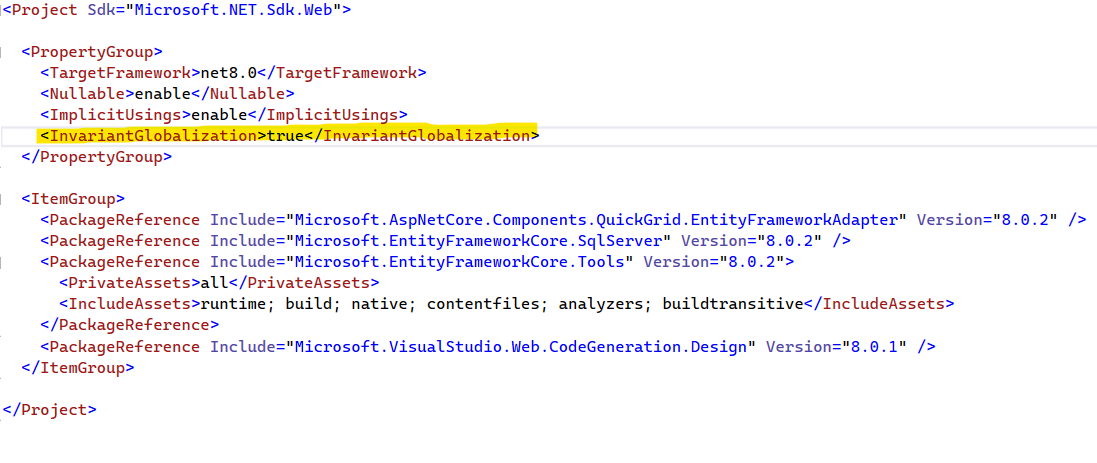
Task: Click the Version "8.0.1" value
Action: click(x=873, y=346)
